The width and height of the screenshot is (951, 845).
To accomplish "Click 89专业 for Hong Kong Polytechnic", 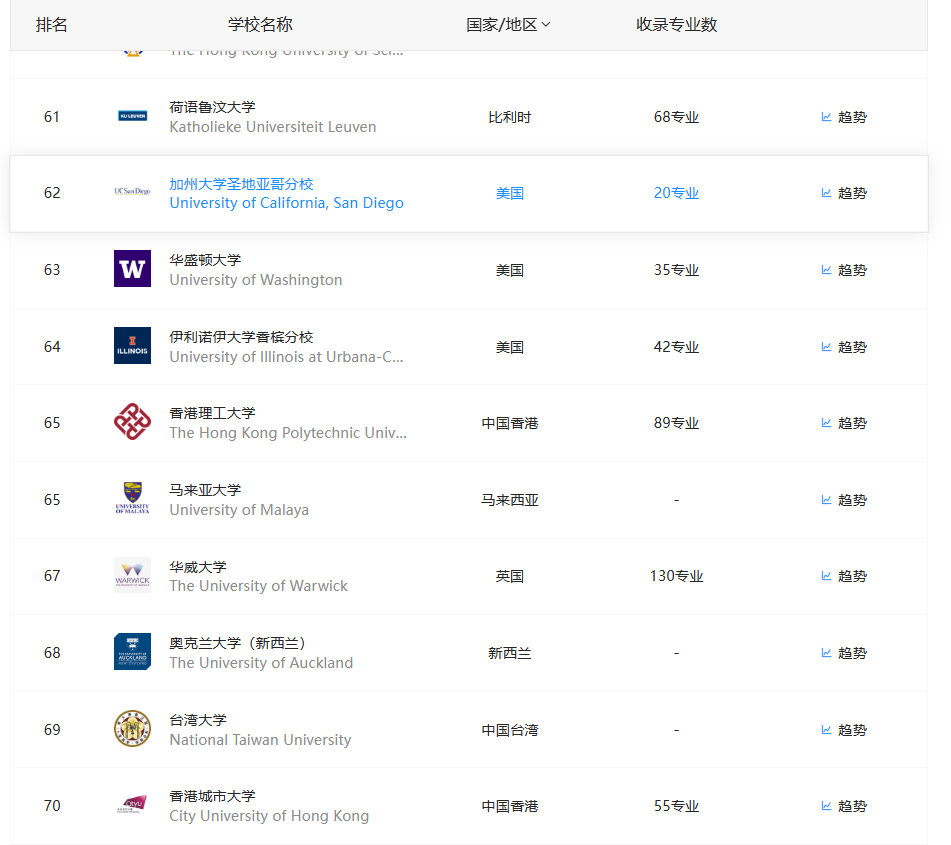I will click(x=676, y=423).
